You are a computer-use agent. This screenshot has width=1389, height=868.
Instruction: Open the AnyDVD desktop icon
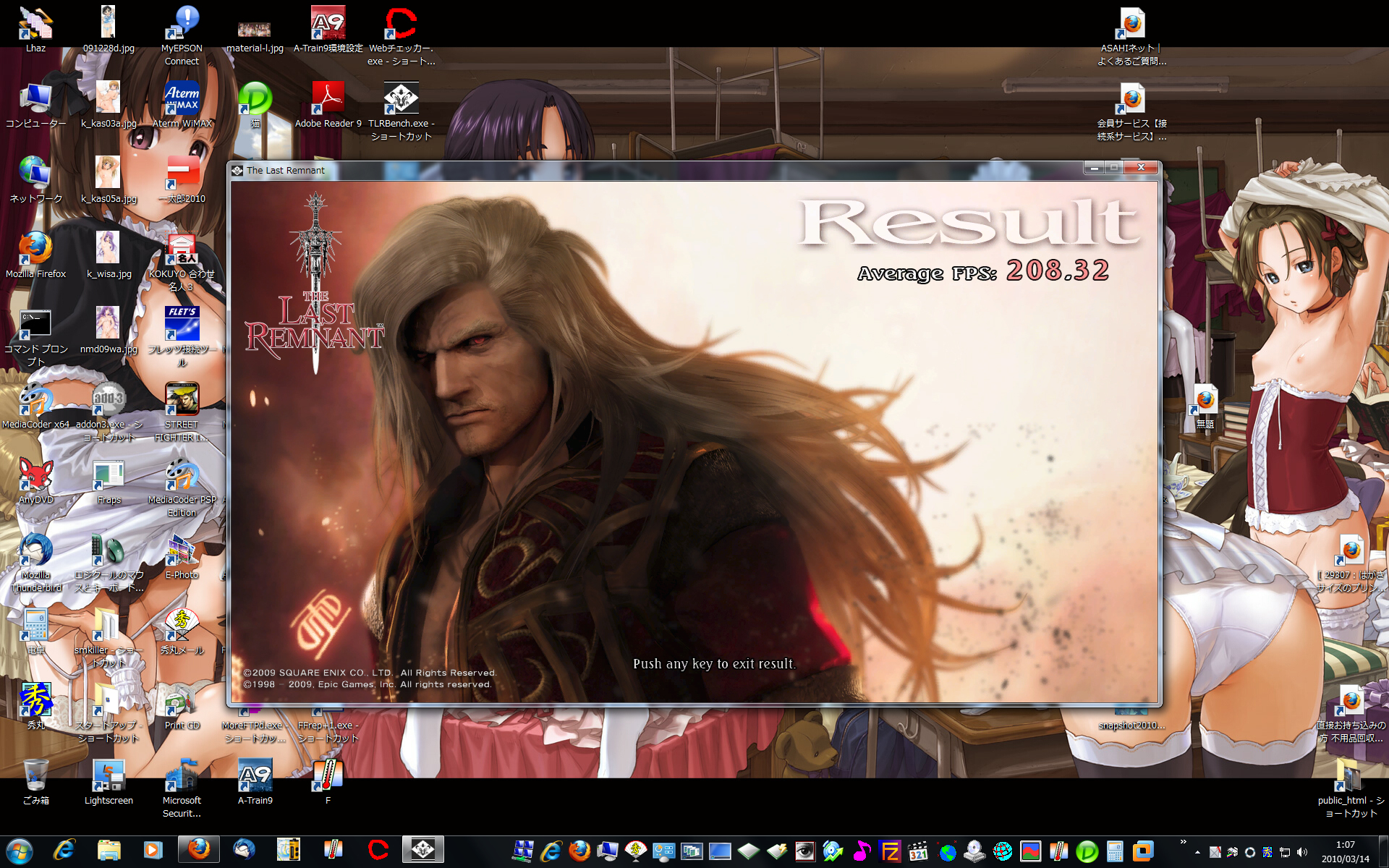point(35,475)
